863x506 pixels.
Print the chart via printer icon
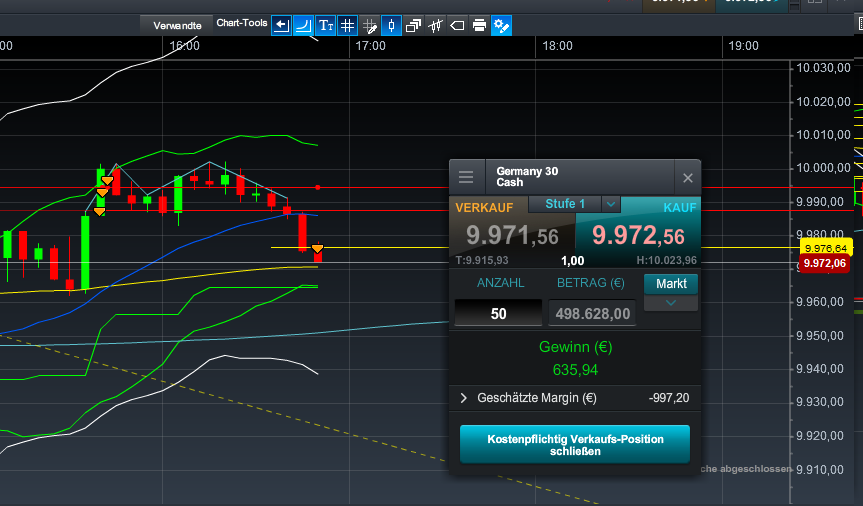tap(479, 25)
